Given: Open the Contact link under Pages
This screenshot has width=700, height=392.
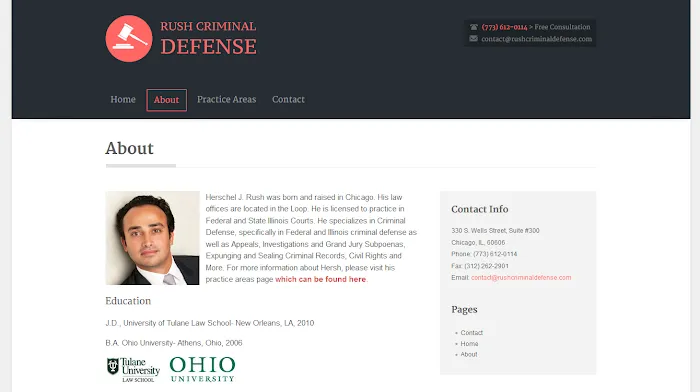Looking at the screenshot, I should click(471, 333).
